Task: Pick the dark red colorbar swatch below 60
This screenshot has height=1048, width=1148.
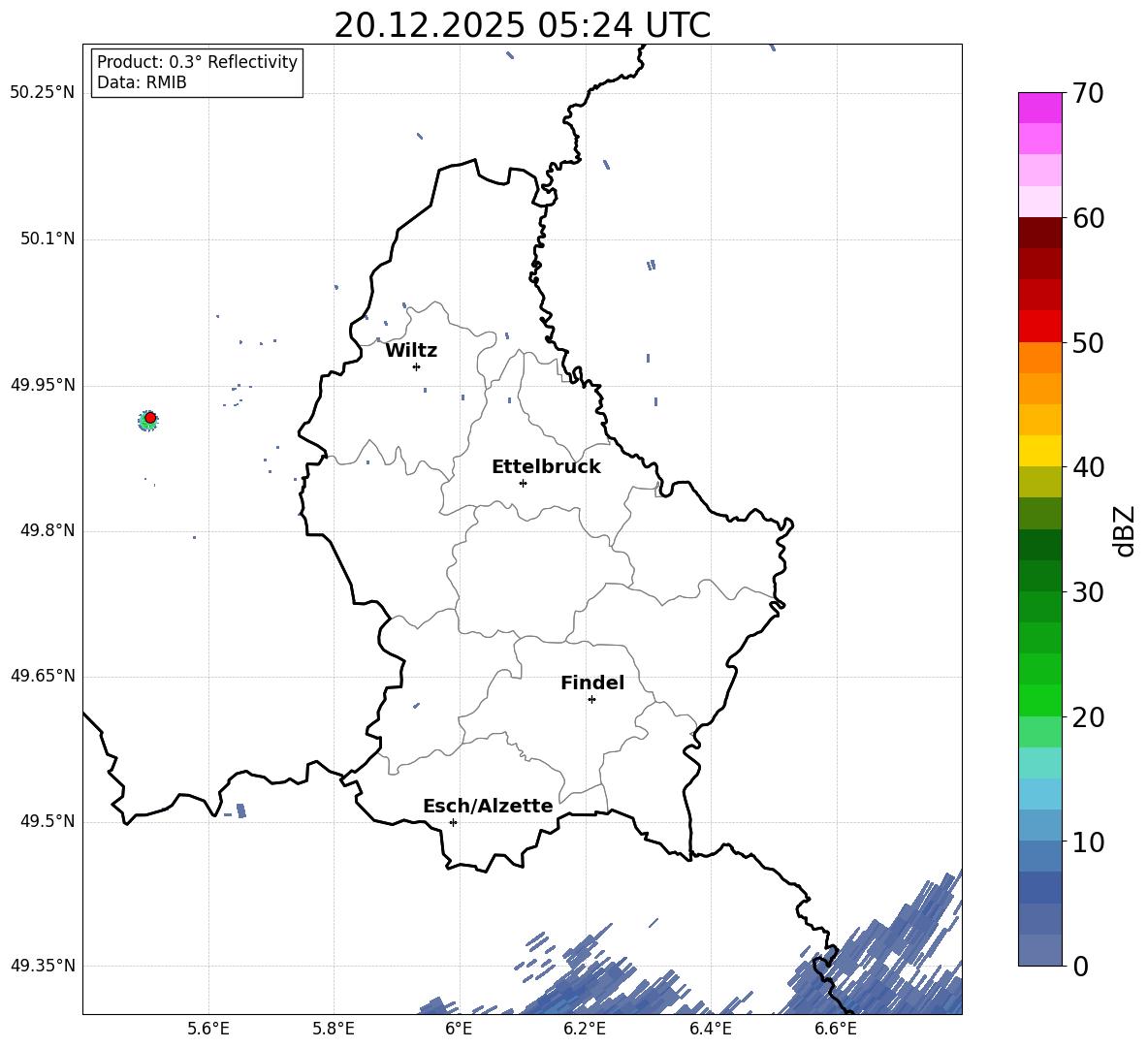Action: [x=1039, y=233]
